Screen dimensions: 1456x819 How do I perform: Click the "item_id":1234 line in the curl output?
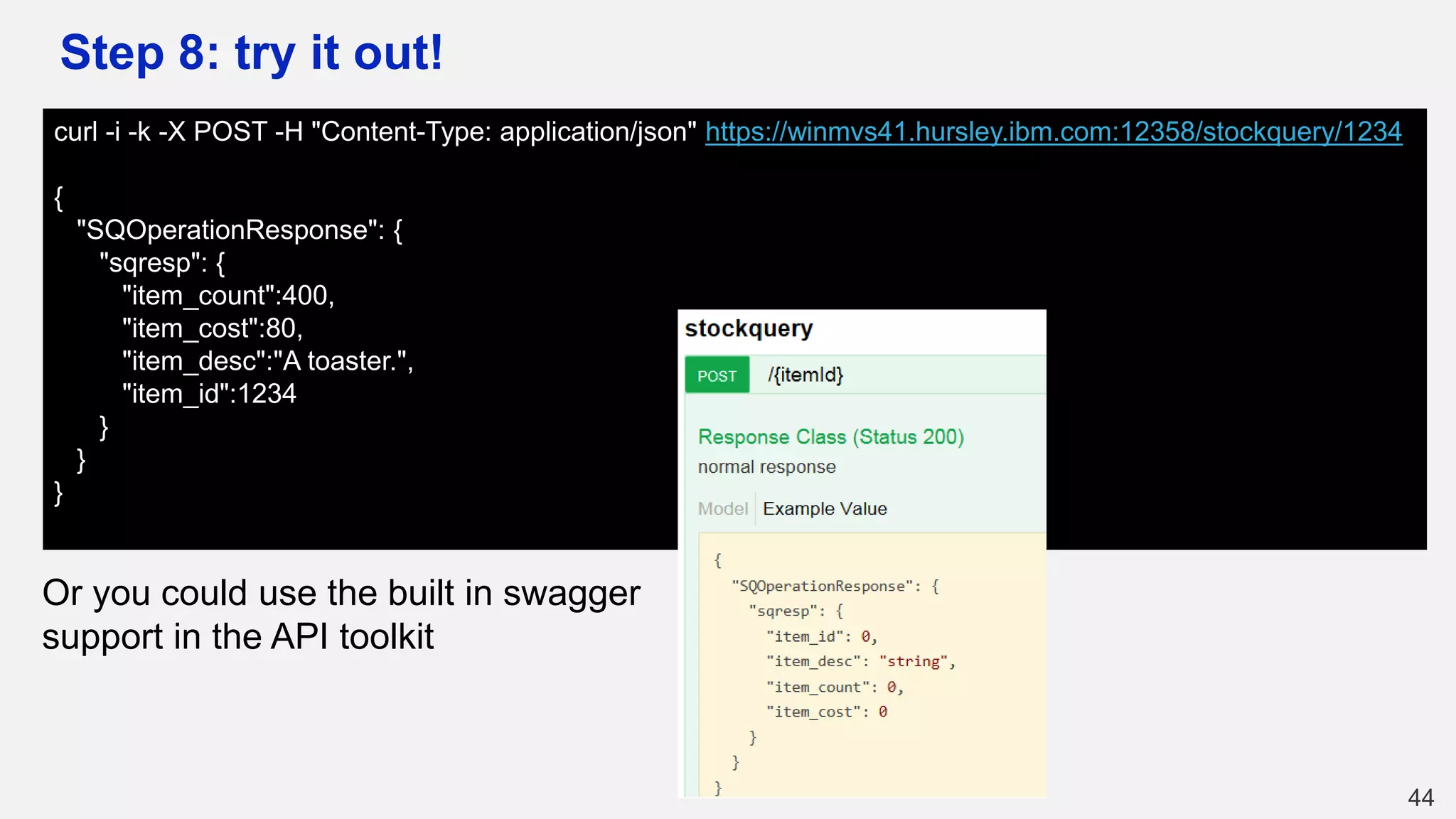point(209,394)
